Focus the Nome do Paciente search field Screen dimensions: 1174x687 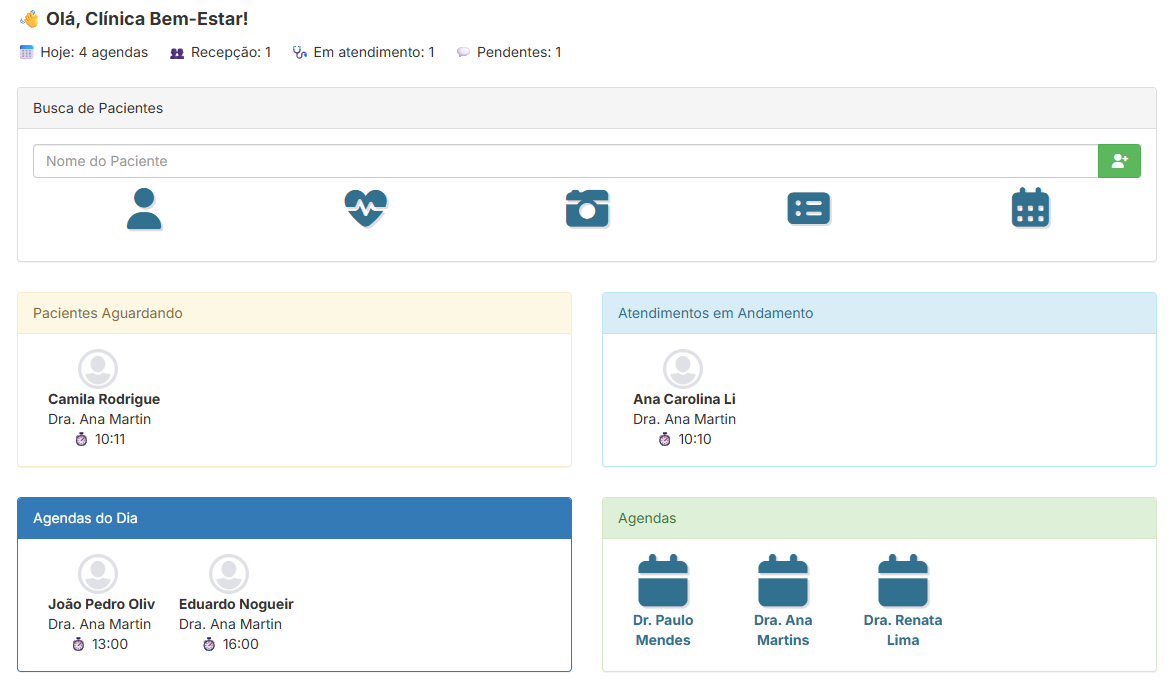tap(565, 161)
